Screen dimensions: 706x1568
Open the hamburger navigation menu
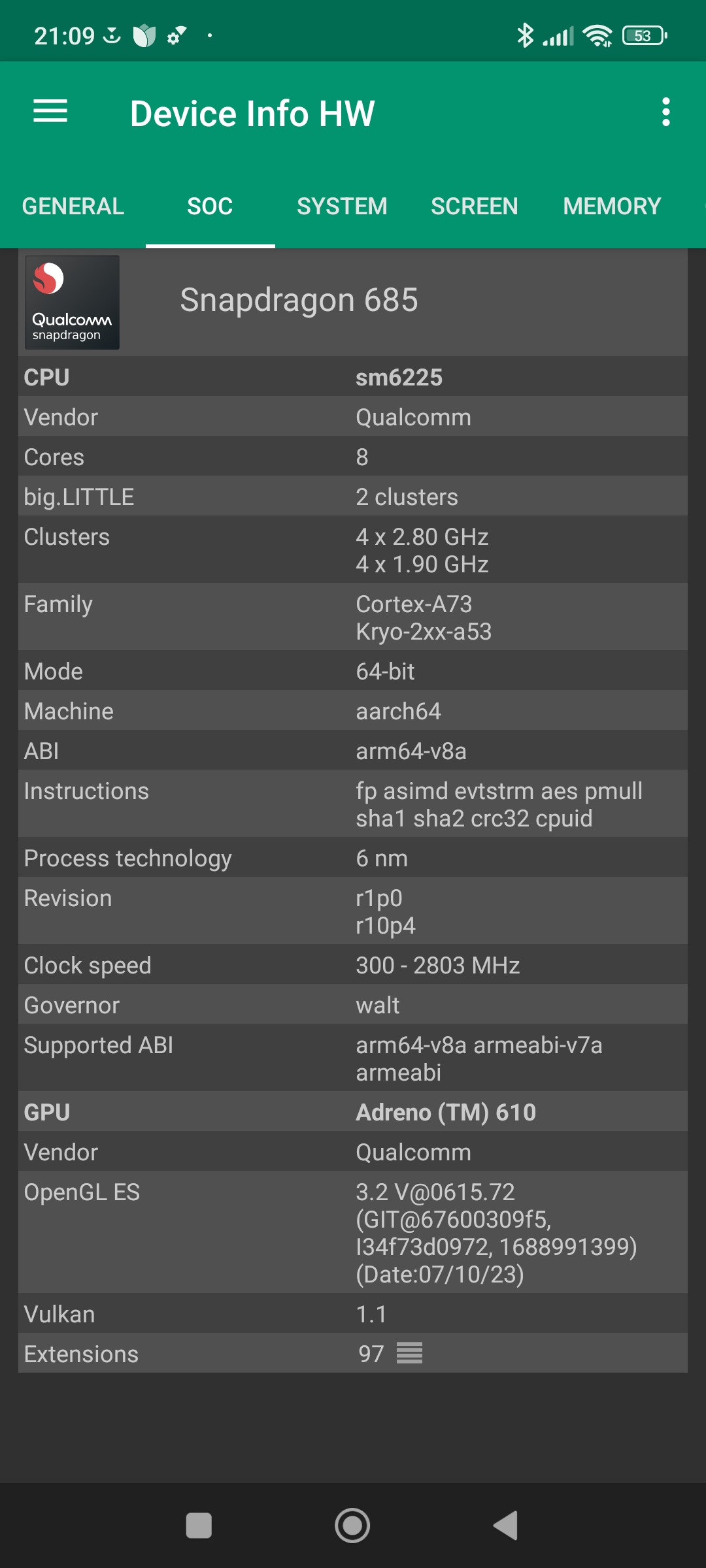pyautogui.click(x=50, y=112)
